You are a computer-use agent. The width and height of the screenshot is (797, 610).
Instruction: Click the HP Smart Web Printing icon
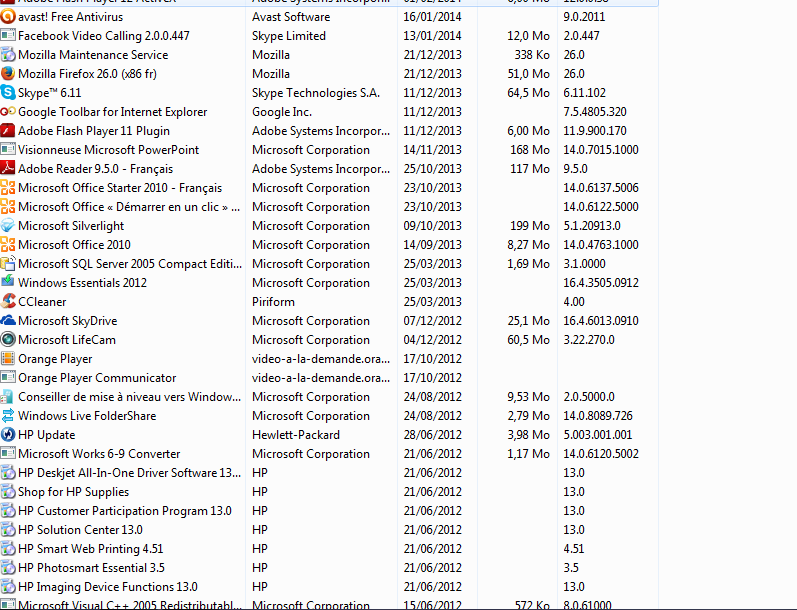tap(8, 548)
